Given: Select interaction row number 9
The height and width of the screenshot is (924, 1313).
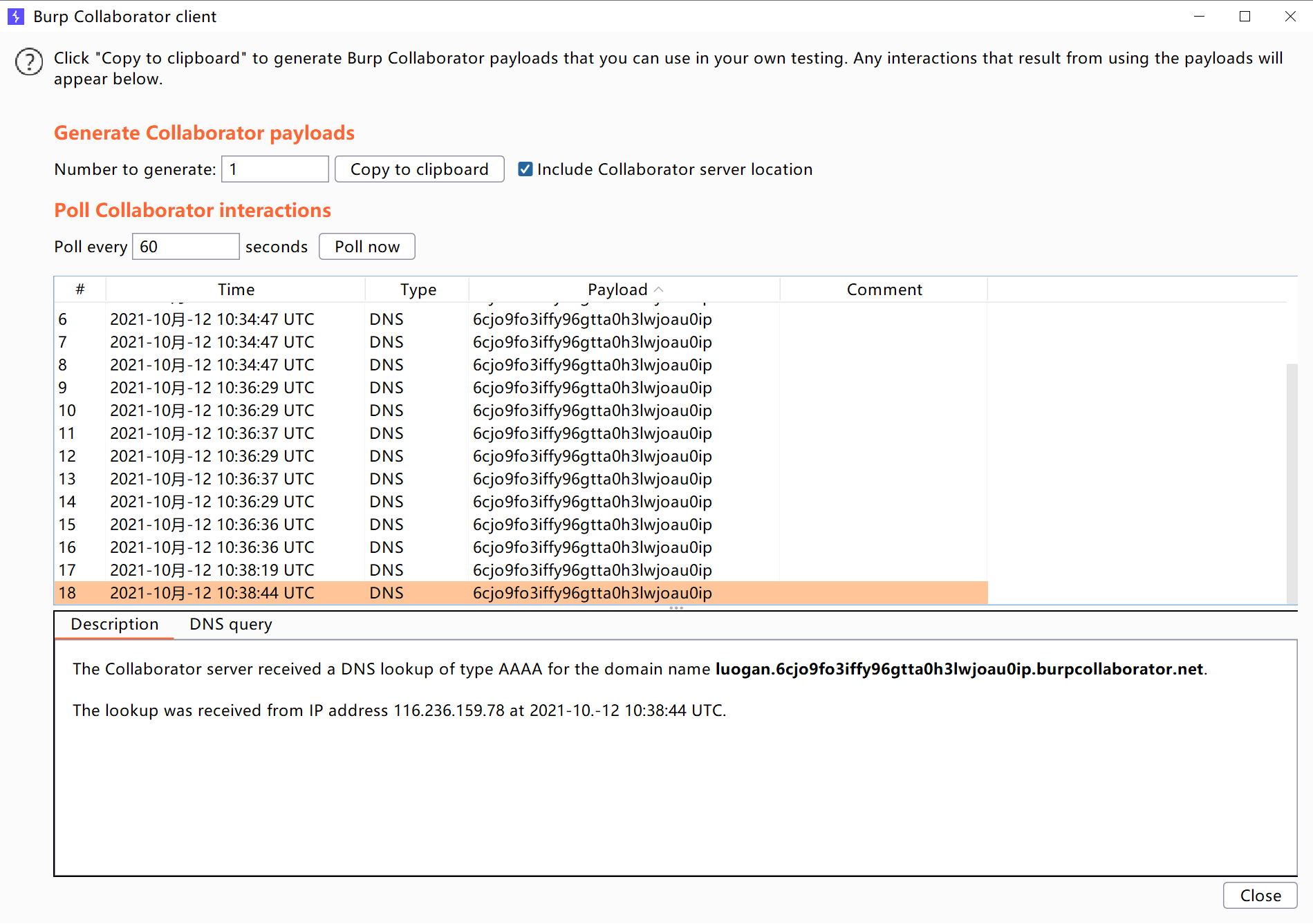Looking at the screenshot, I should (x=521, y=388).
